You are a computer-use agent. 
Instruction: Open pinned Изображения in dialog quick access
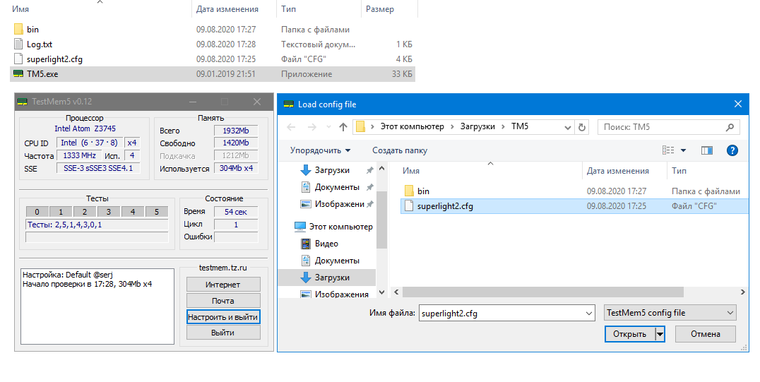tap(339, 204)
